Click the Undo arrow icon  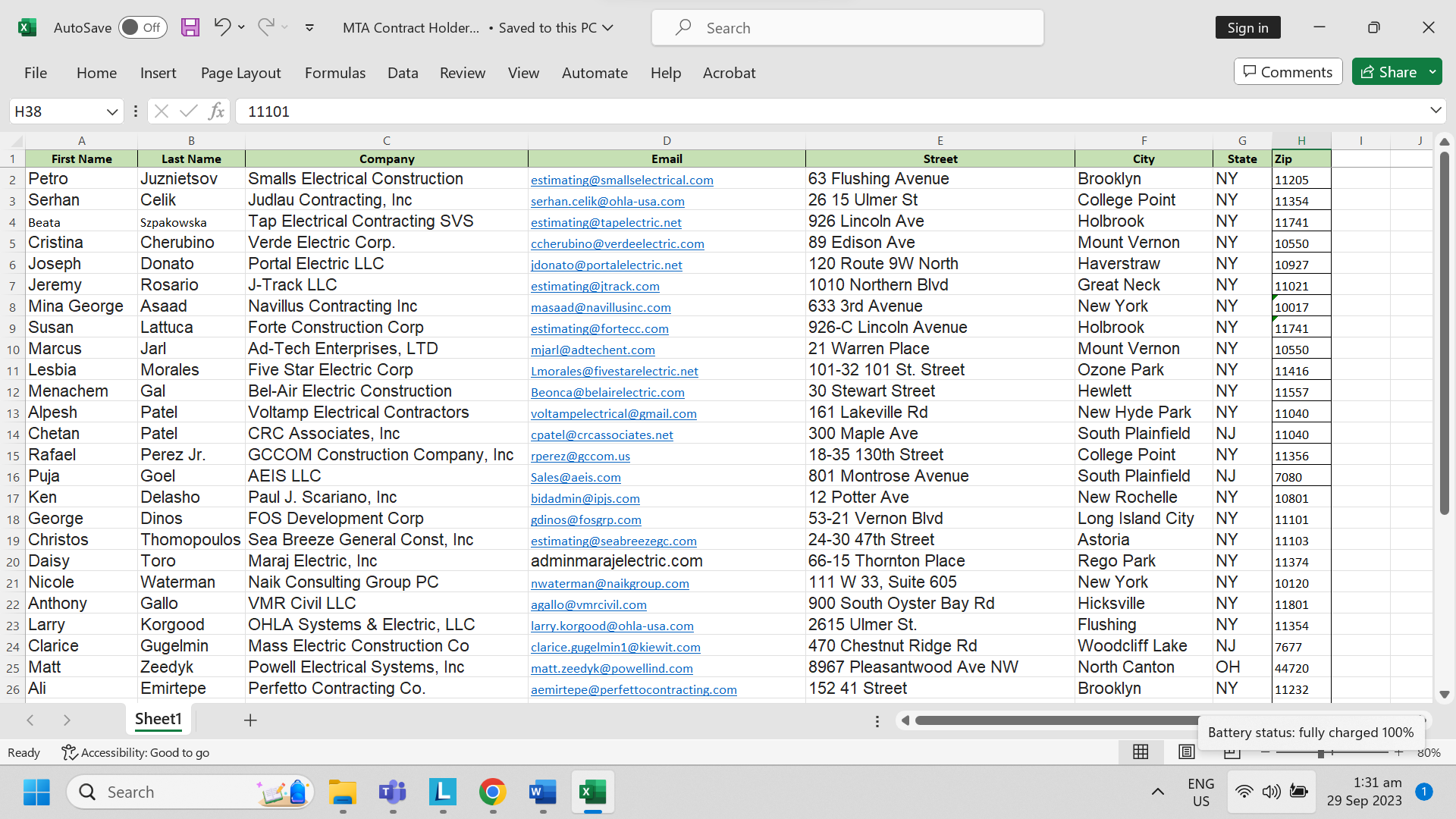pyautogui.click(x=221, y=27)
